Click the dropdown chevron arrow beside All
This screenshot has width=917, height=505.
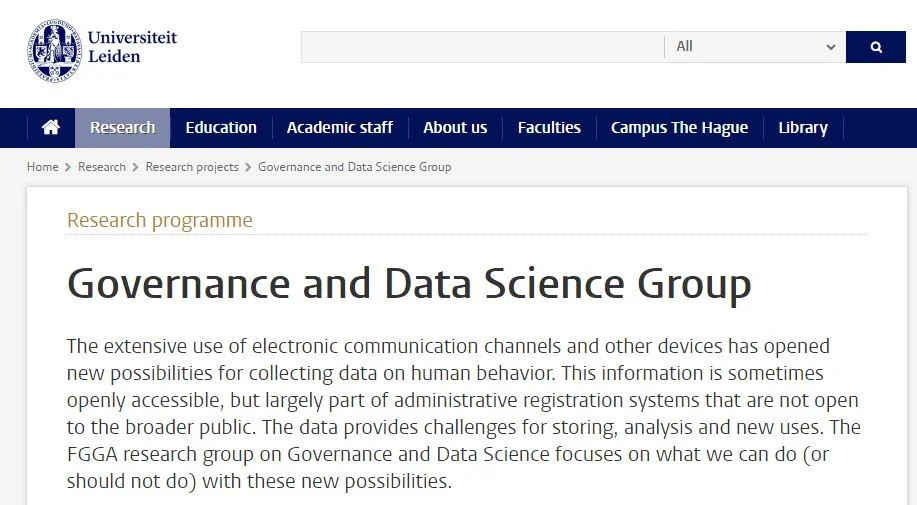[830, 47]
